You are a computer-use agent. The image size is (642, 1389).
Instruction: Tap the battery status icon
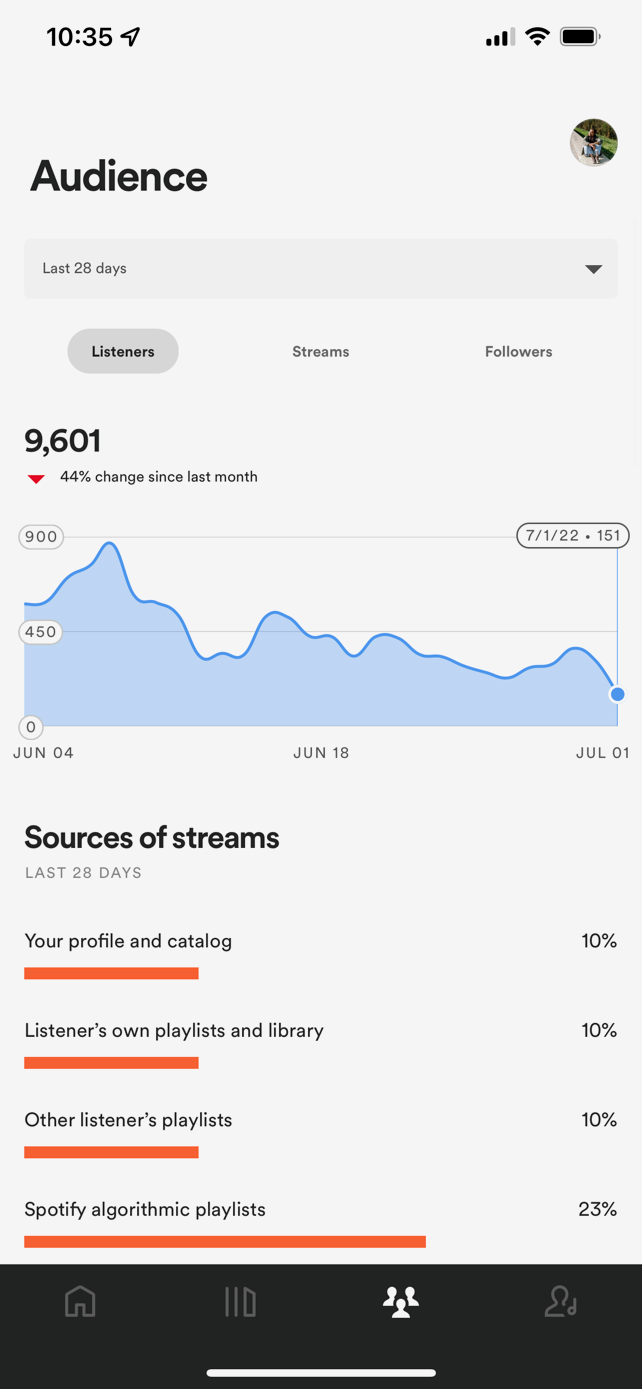point(580,37)
